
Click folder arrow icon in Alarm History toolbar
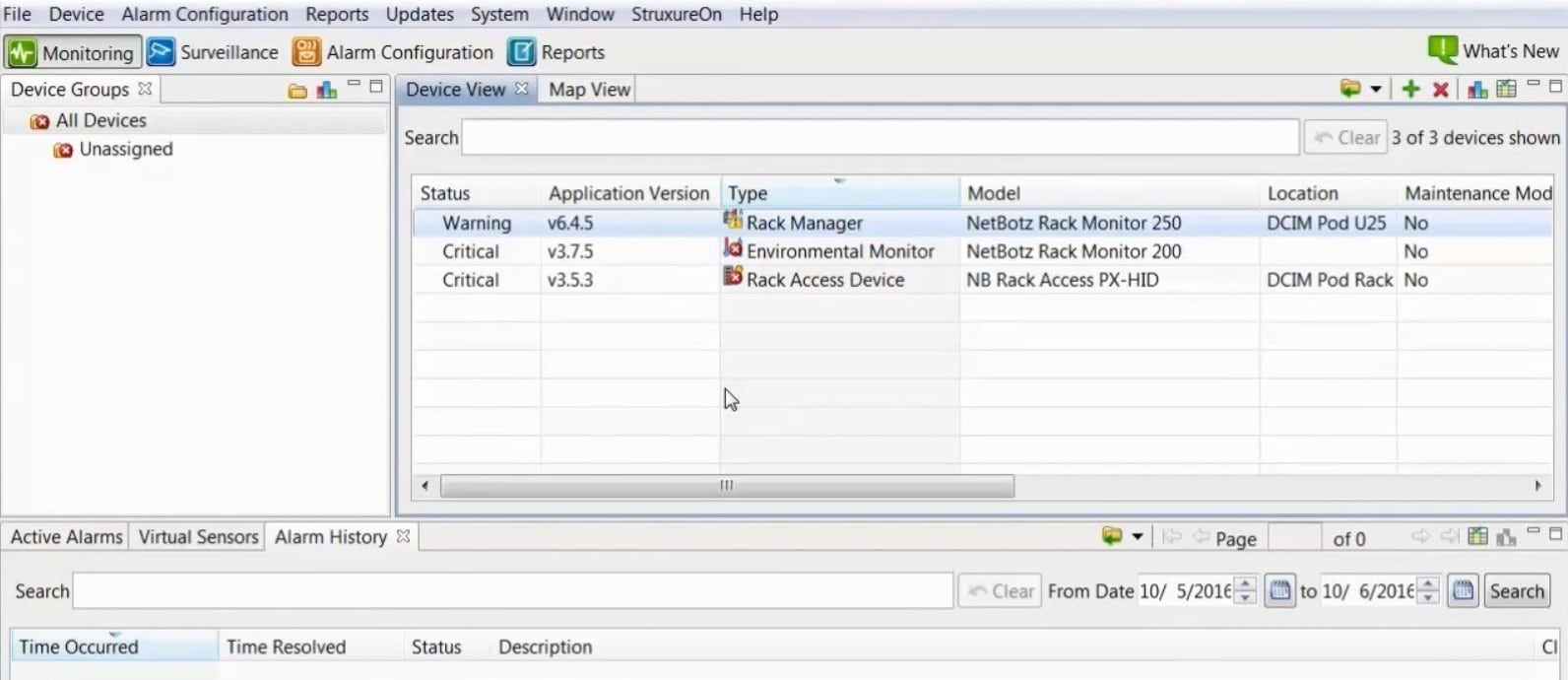point(1112,536)
